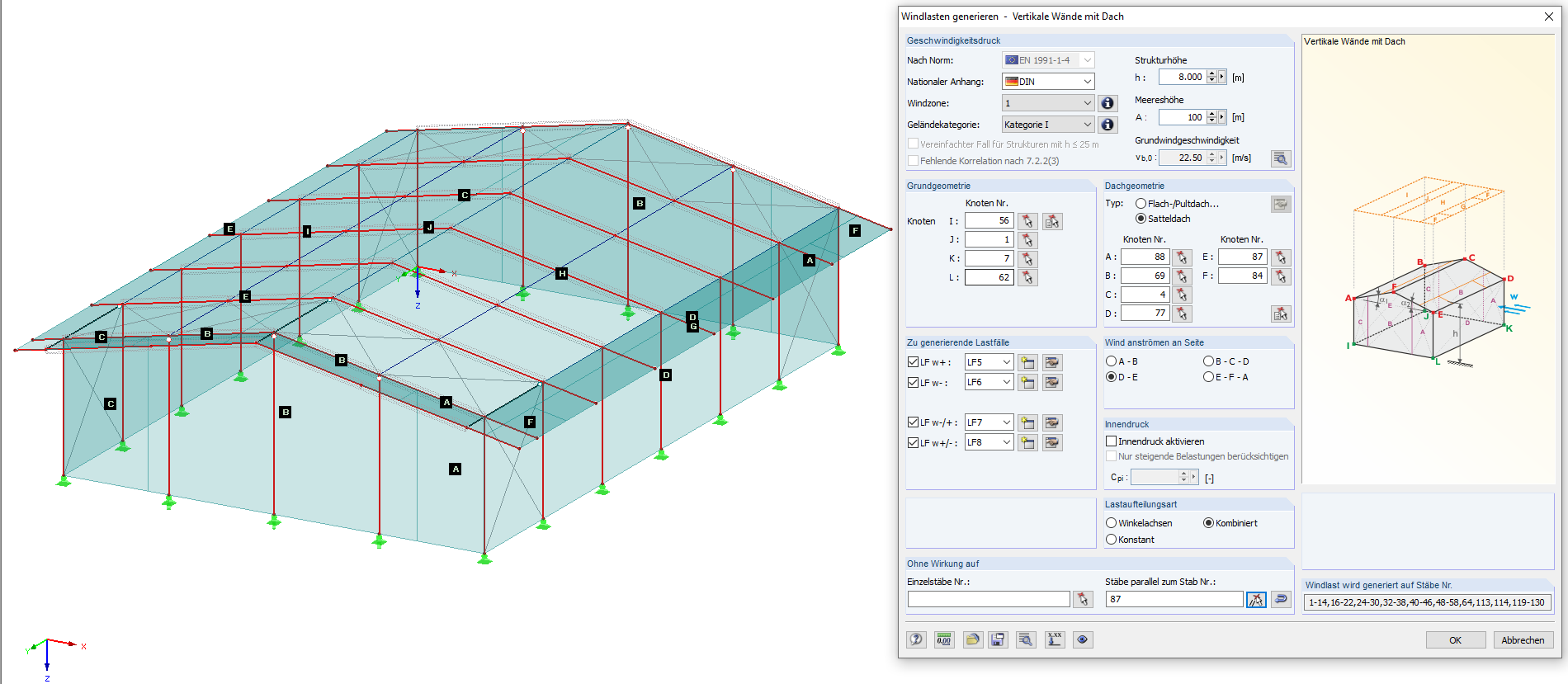The height and width of the screenshot is (684, 1568).
Task: Uncheck the LF w-: load case checkbox
Action: [x=913, y=383]
